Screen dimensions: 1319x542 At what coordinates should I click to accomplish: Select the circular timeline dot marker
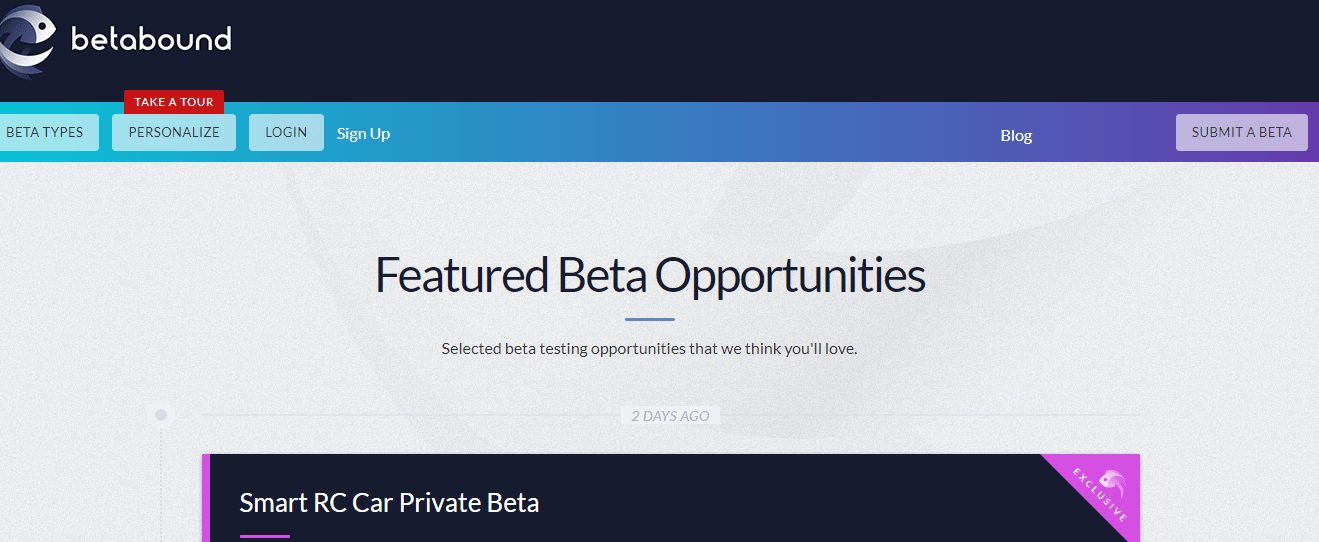160,414
